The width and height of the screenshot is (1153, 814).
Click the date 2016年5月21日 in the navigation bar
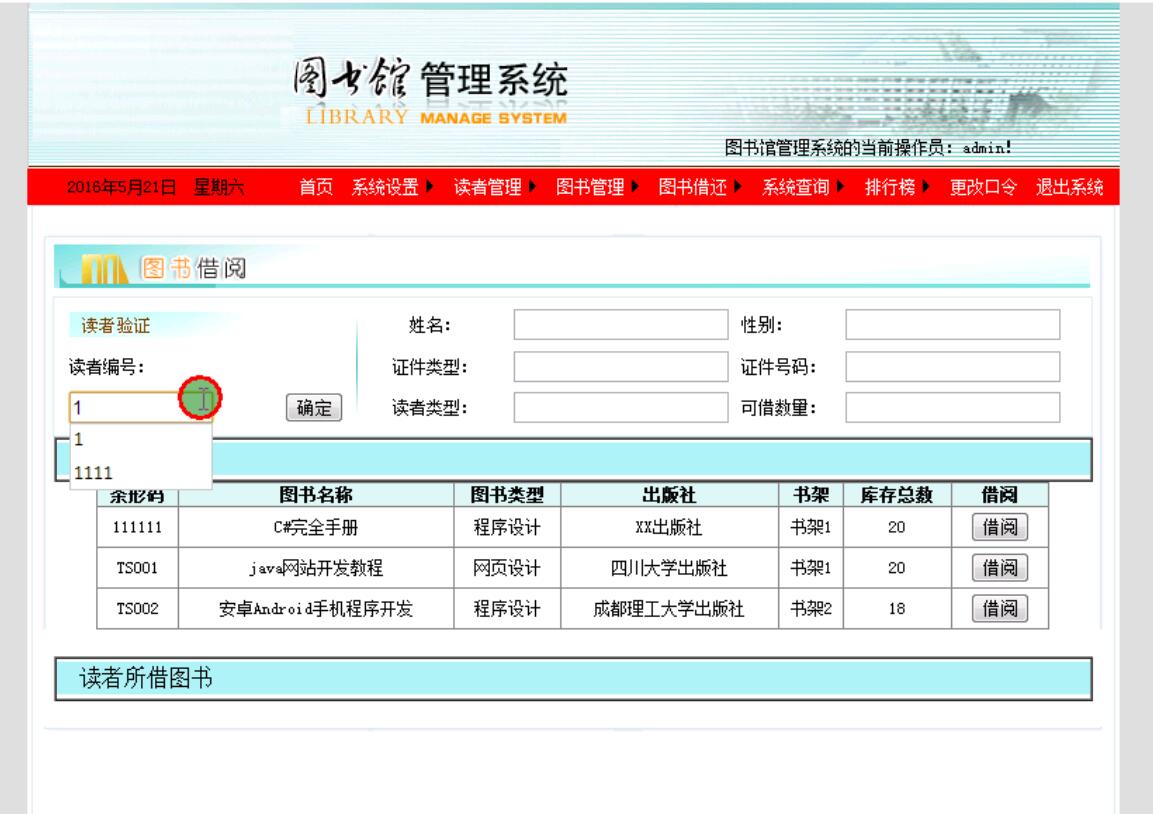click(x=121, y=187)
